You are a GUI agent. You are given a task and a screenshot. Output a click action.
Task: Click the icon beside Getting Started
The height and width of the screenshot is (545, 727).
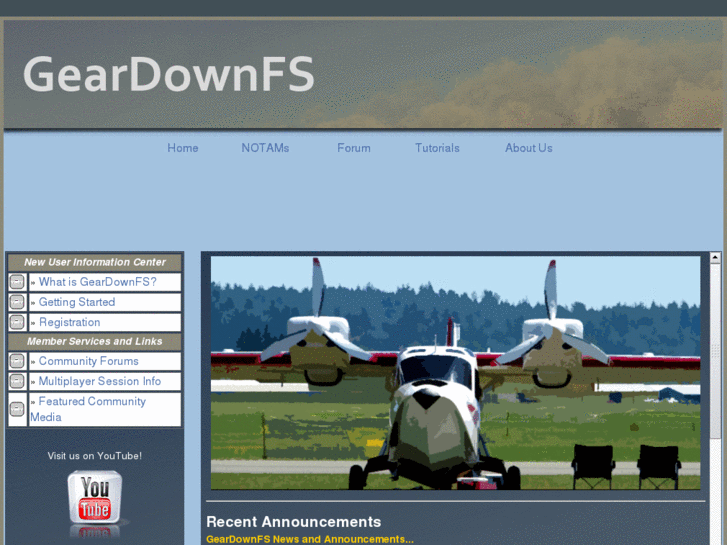[x=17, y=302]
